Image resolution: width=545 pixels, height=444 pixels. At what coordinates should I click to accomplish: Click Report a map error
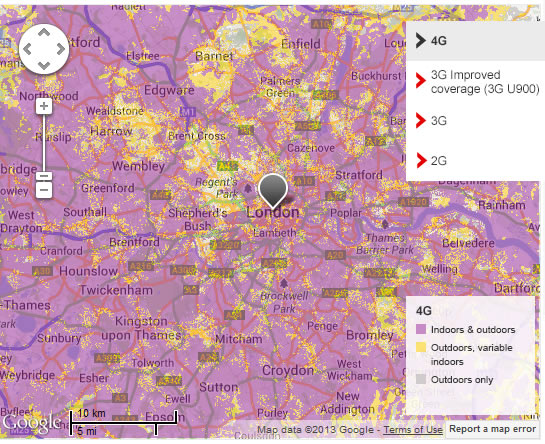click(492, 429)
